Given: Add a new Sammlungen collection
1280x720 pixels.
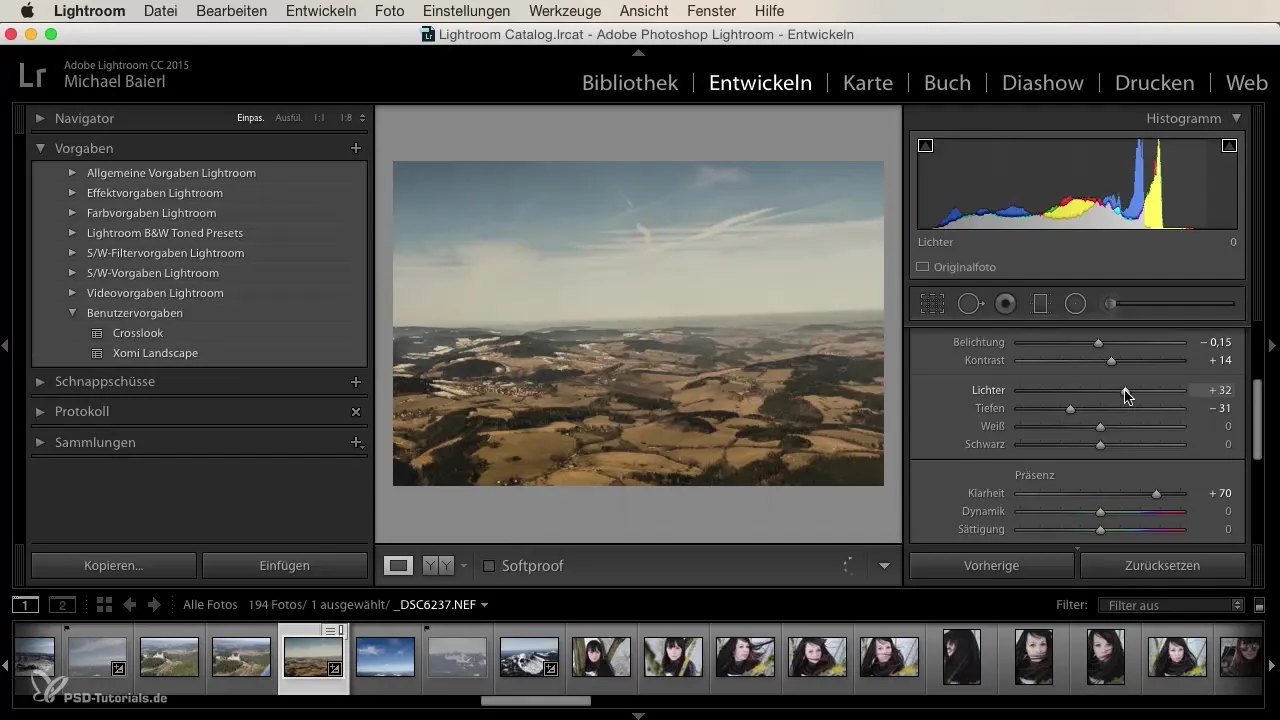Looking at the screenshot, I should pos(355,442).
